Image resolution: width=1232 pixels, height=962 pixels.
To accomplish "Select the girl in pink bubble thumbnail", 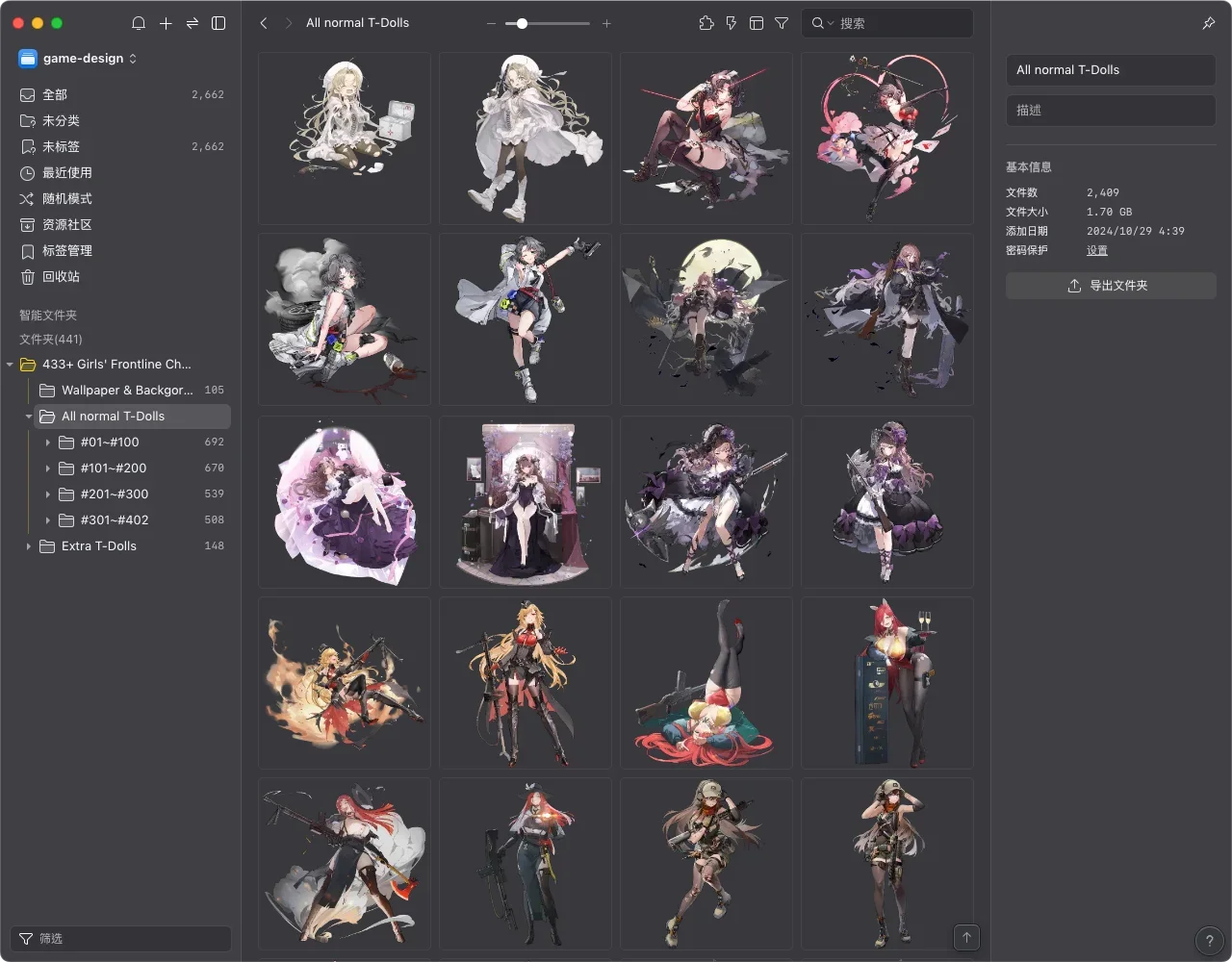I will point(345,502).
